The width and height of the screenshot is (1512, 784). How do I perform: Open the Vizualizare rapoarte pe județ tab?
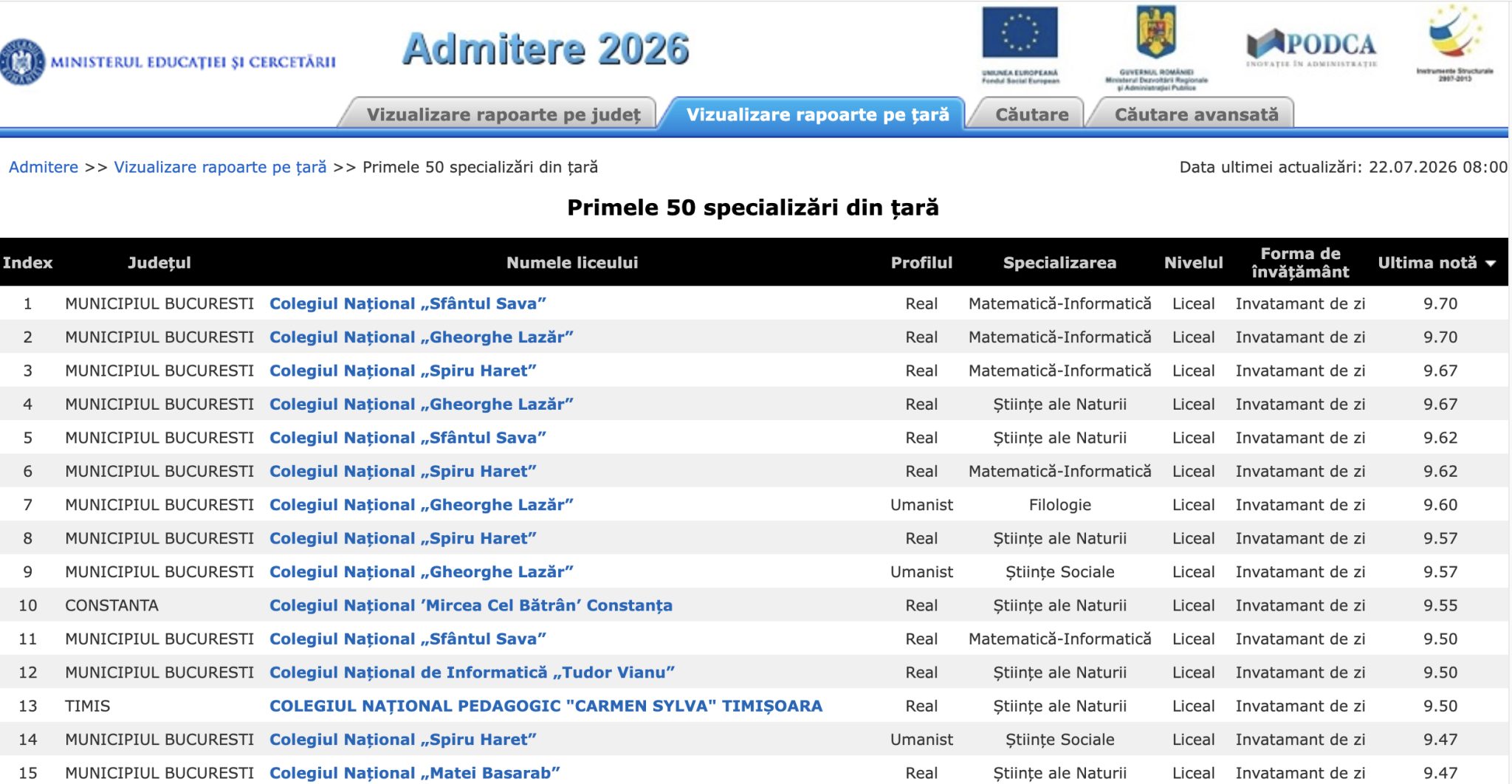(x=504, y=114)
